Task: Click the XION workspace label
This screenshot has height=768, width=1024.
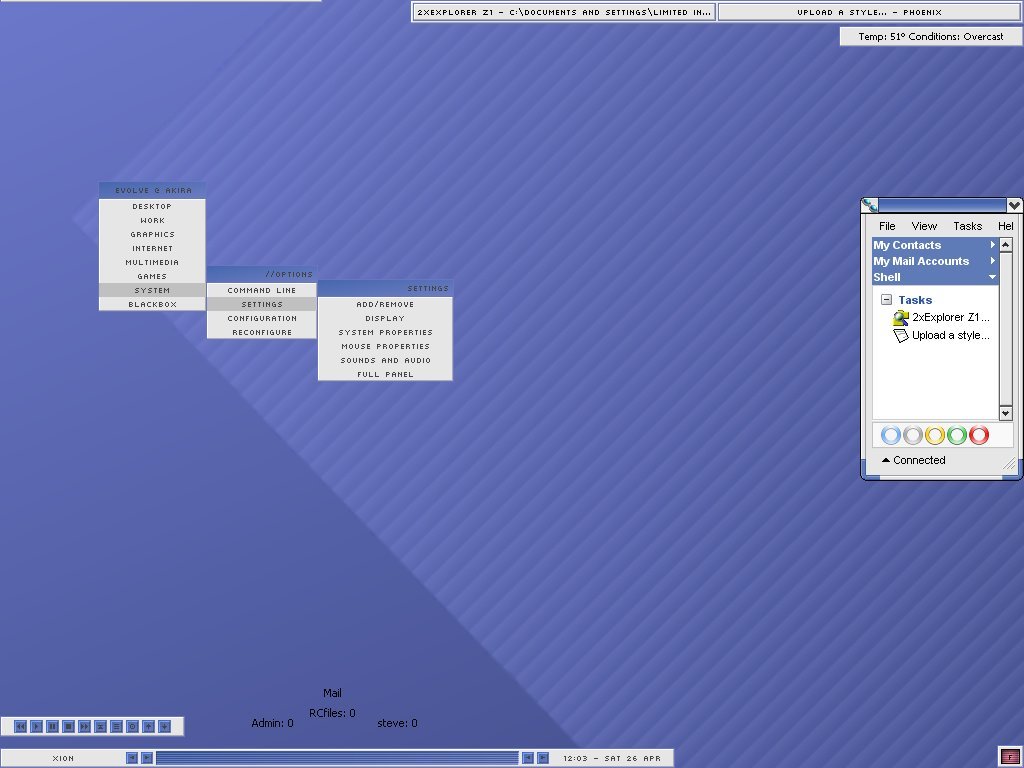Action: [63, 758]
